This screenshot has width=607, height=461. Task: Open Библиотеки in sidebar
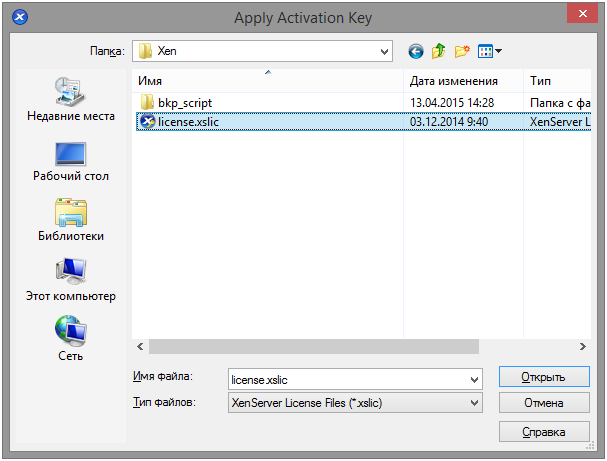pyautogui.click(x=70, y=218)
